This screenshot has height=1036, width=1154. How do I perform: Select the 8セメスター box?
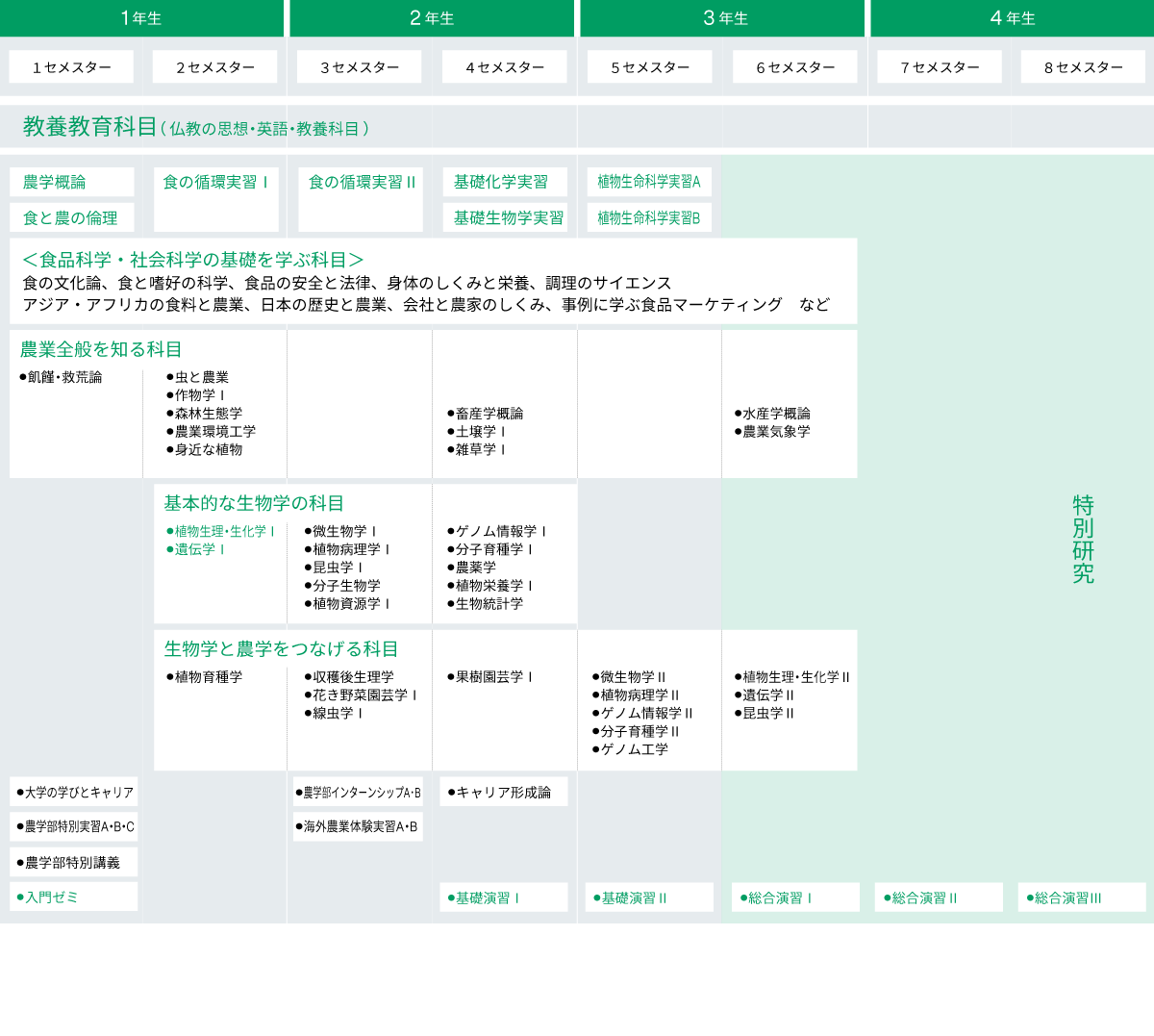(x=1084, y=67)
